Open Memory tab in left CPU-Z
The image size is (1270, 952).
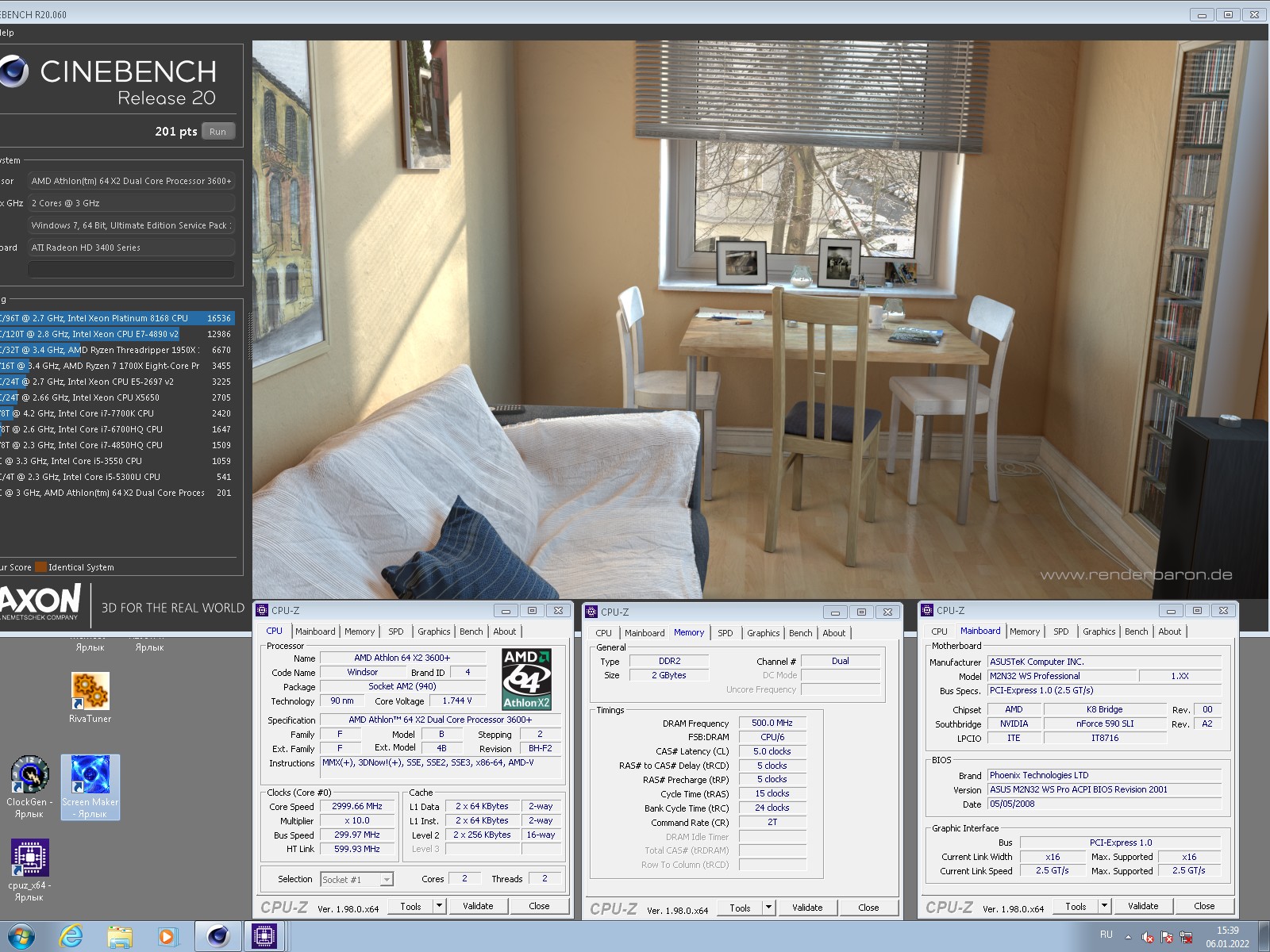(x=360, y=631)
